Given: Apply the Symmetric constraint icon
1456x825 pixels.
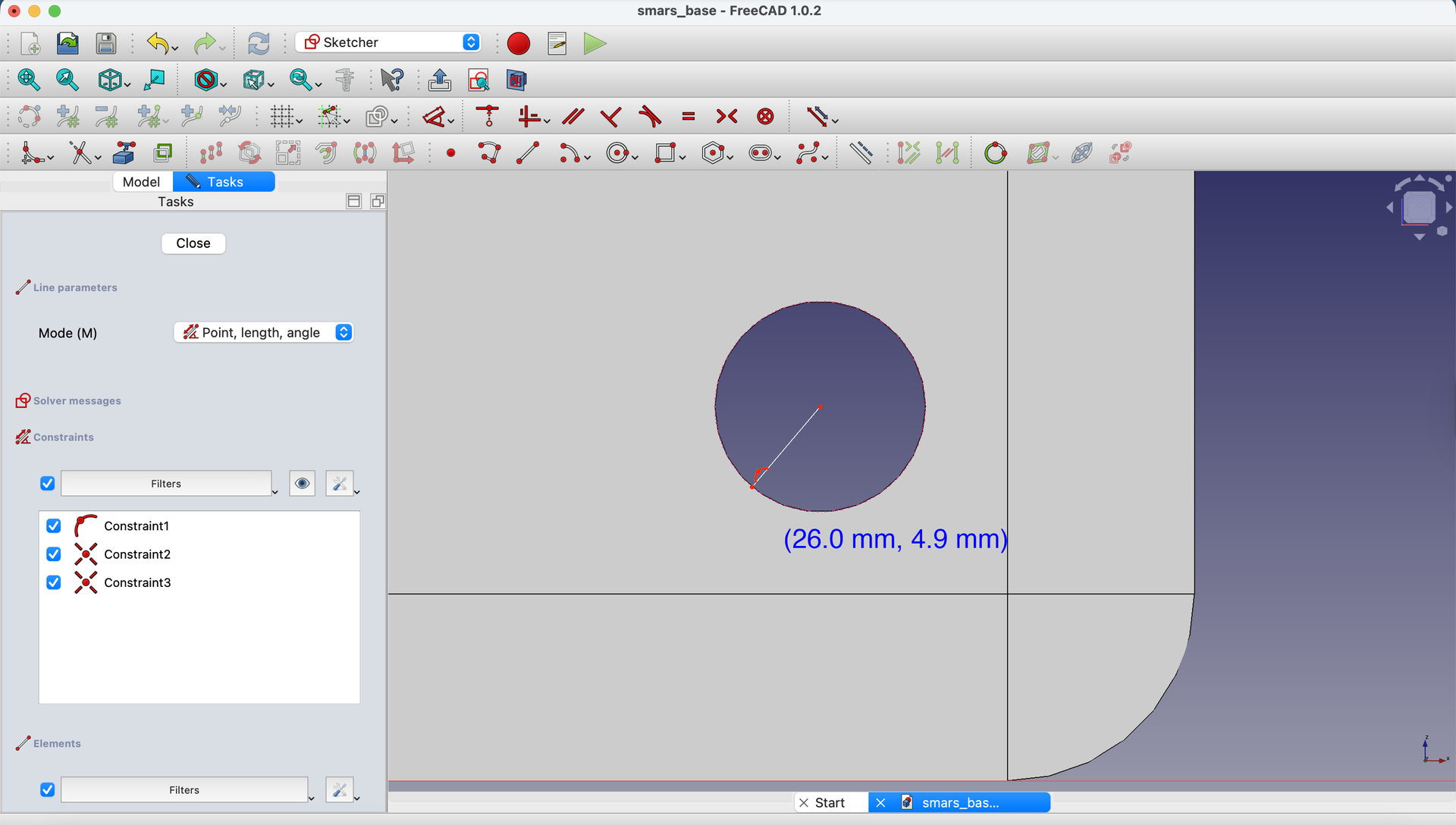Looking at the screenshot, I should pos(726,116).
